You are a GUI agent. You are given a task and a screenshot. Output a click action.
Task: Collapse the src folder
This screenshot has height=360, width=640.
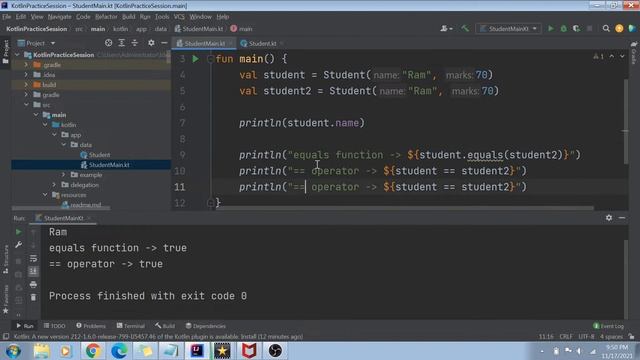coord(27,105)
